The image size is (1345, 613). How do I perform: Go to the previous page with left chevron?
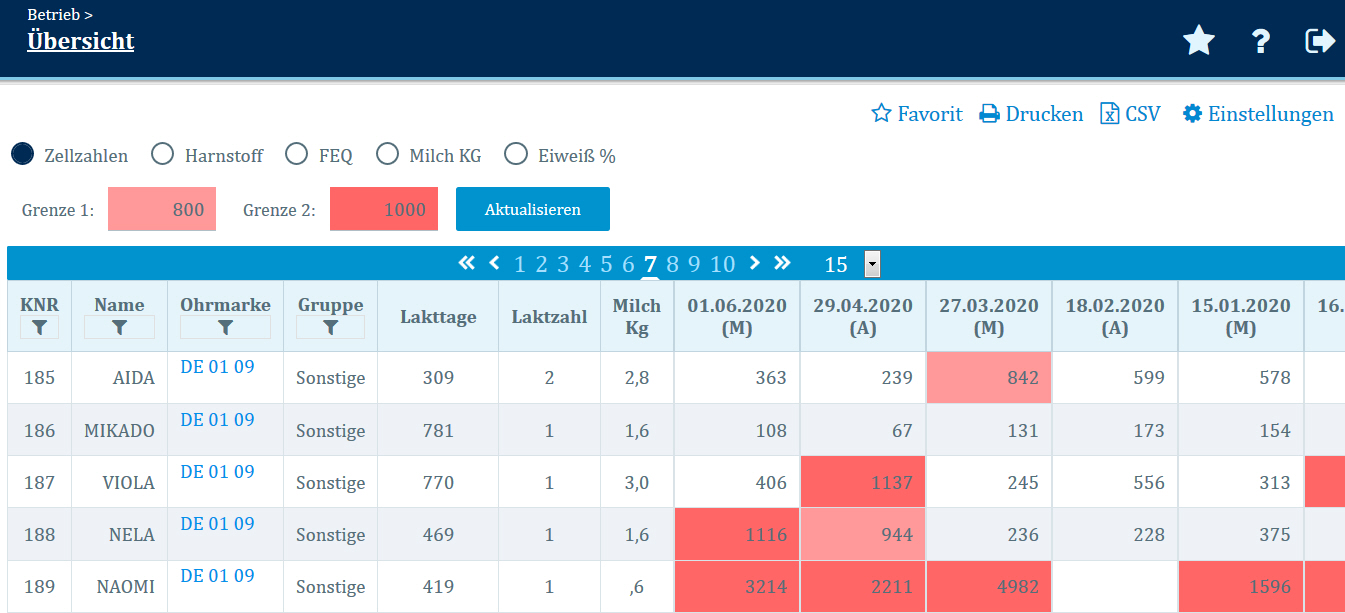point(494,263)
